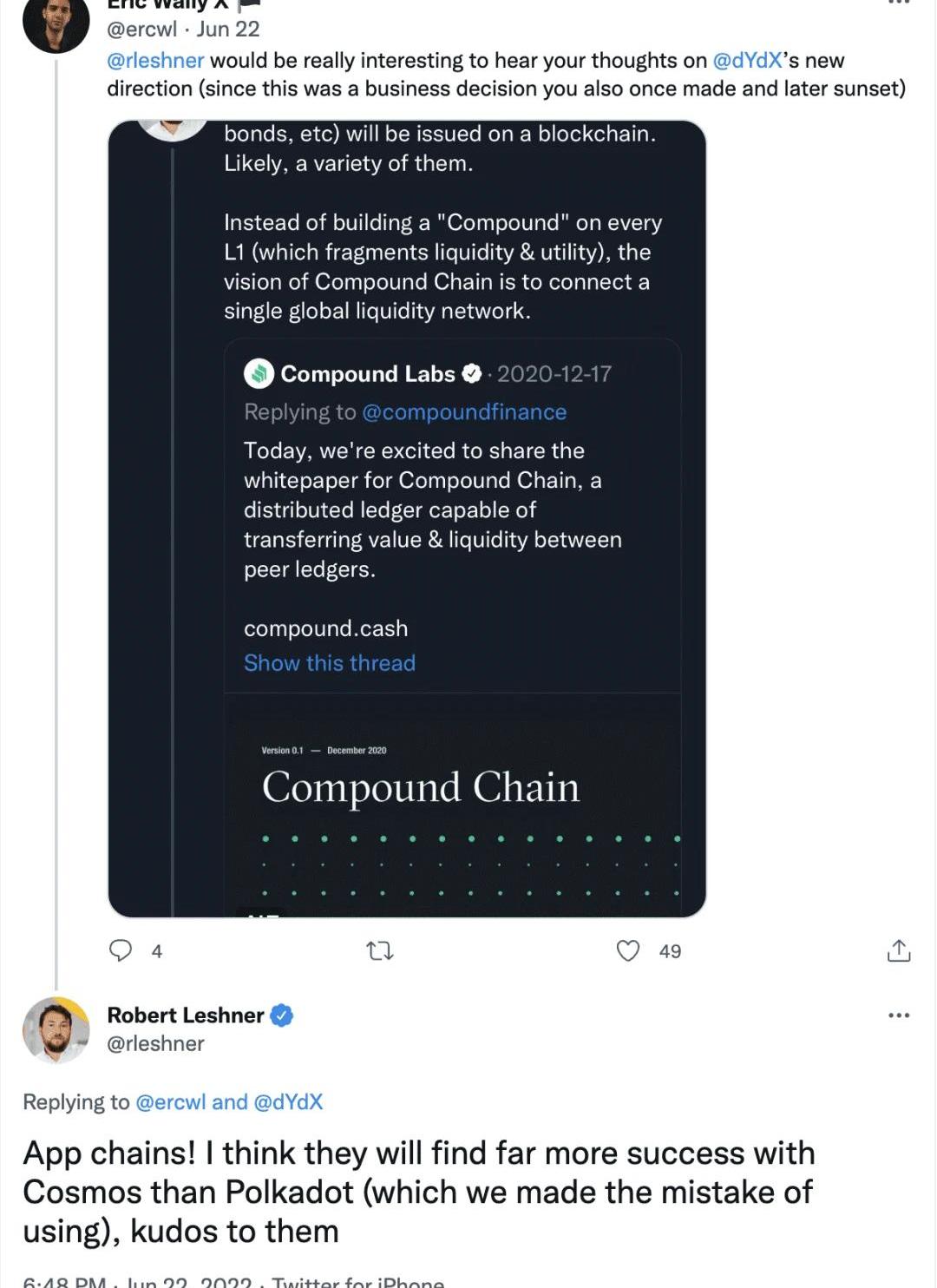Click the Robert Leshner display name
Viewport: 937px width, 1288px height.
186,1015
